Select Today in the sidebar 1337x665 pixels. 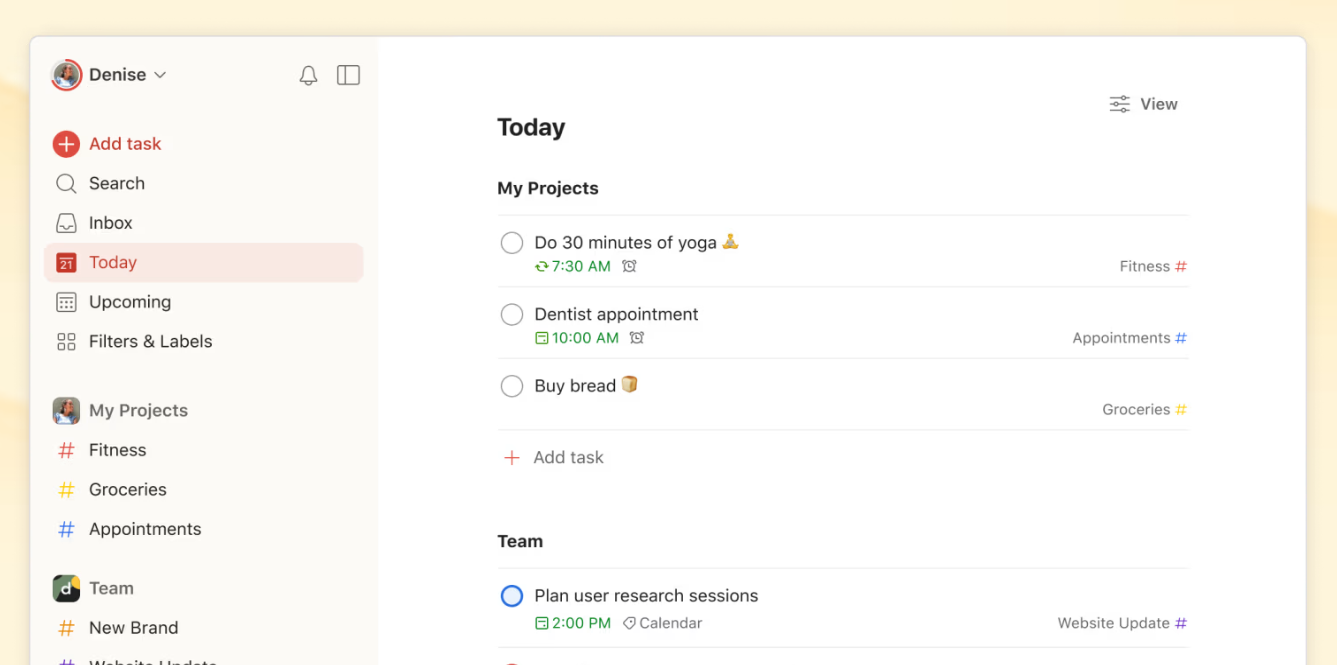(112, 262)
